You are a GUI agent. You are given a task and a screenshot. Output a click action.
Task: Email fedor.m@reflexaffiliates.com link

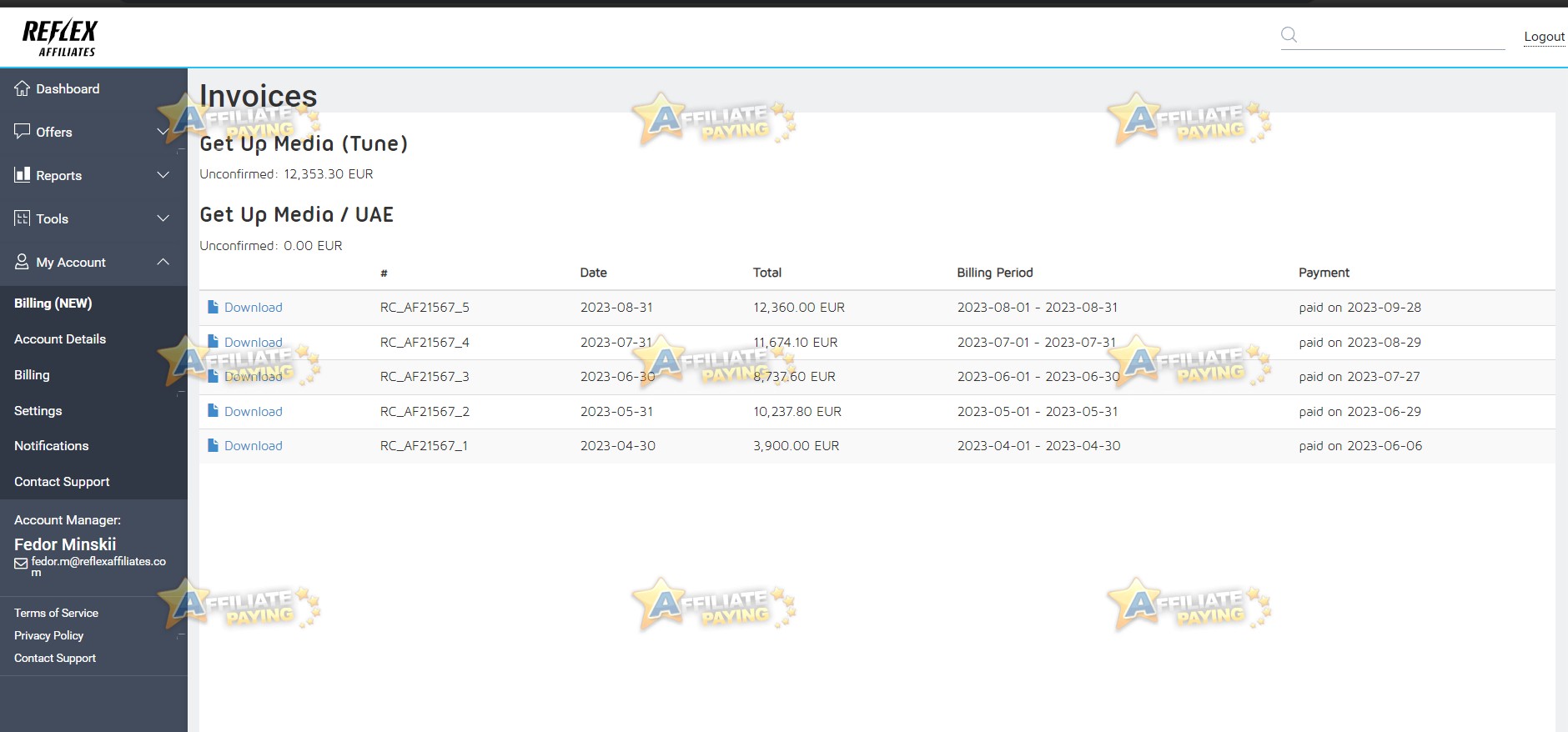98,567
